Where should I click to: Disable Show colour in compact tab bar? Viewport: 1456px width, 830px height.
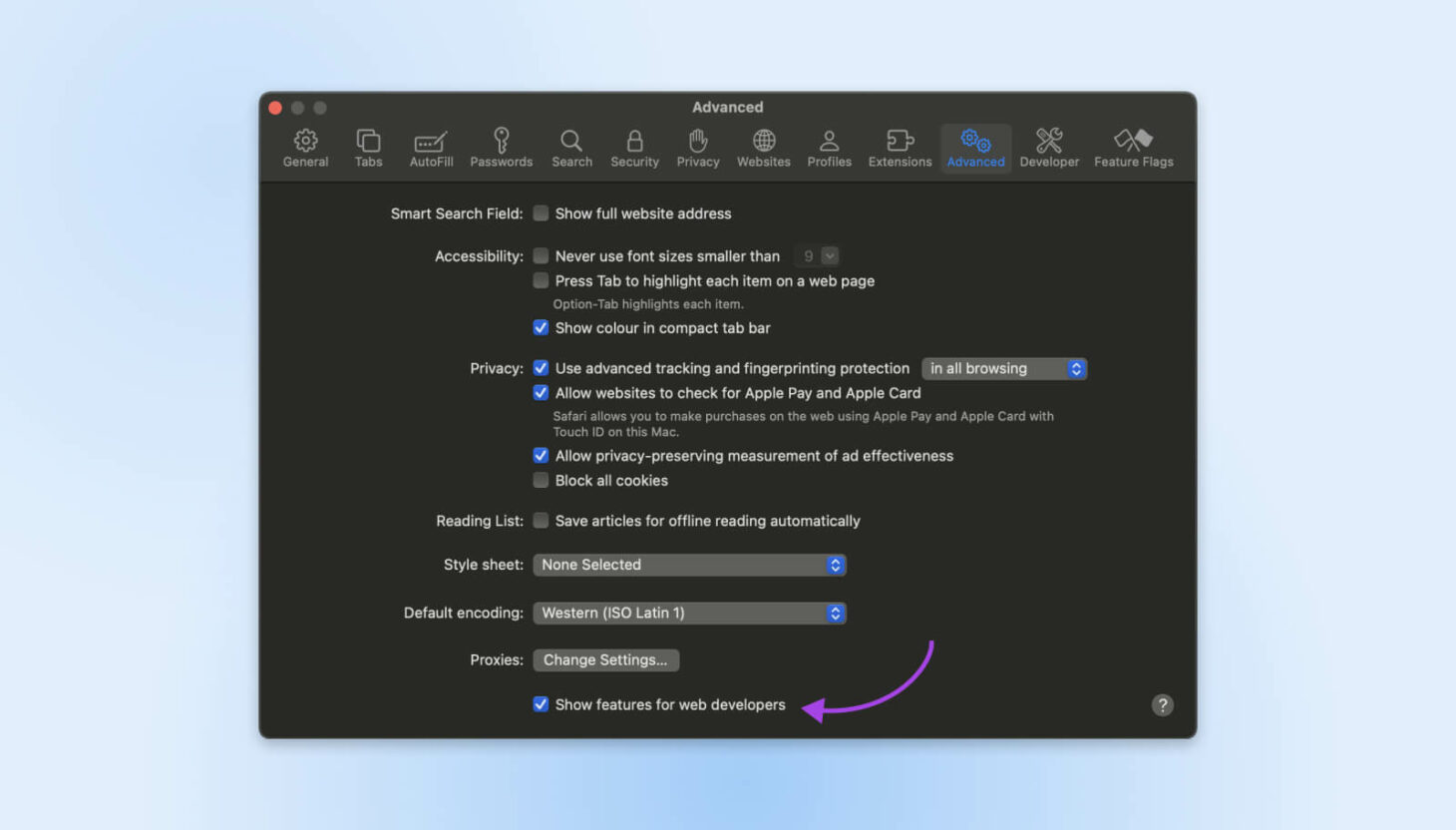pyautogui.click(x=541, y=327)
